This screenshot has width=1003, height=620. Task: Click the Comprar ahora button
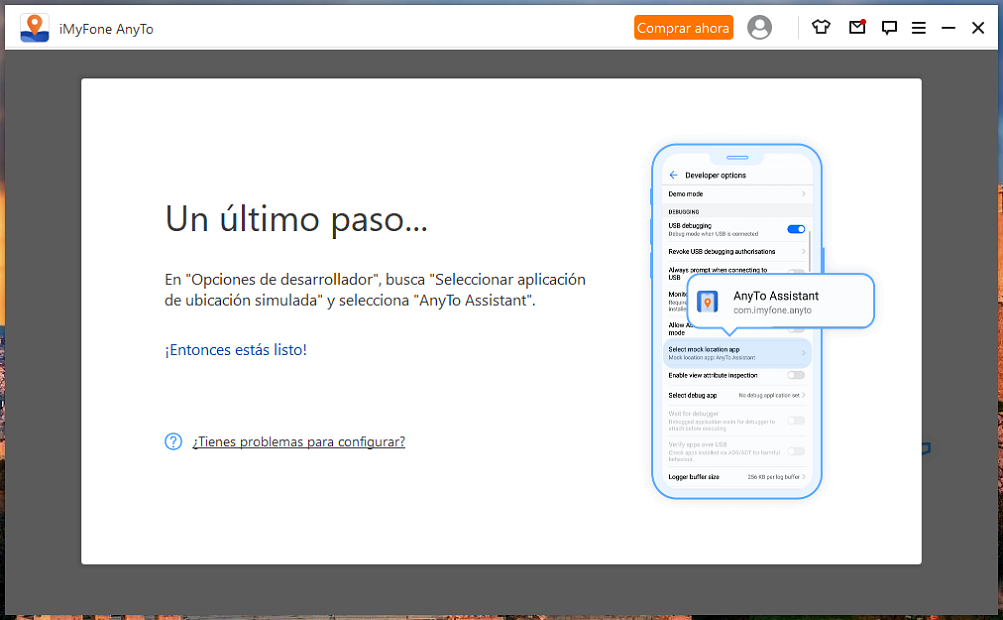pos(683,28)
